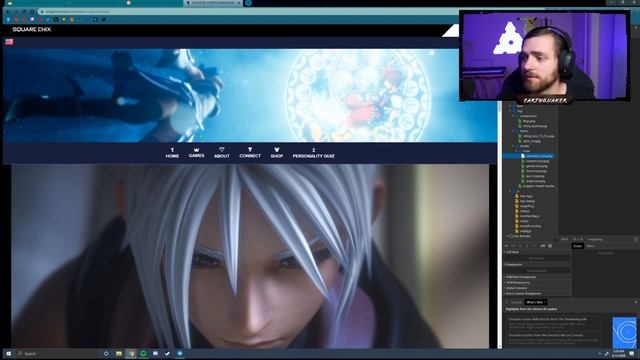The width and height of the screenshot is (640, 360).
Task: Open flag.png in the DevTools file tree
Action: (529, 121)
